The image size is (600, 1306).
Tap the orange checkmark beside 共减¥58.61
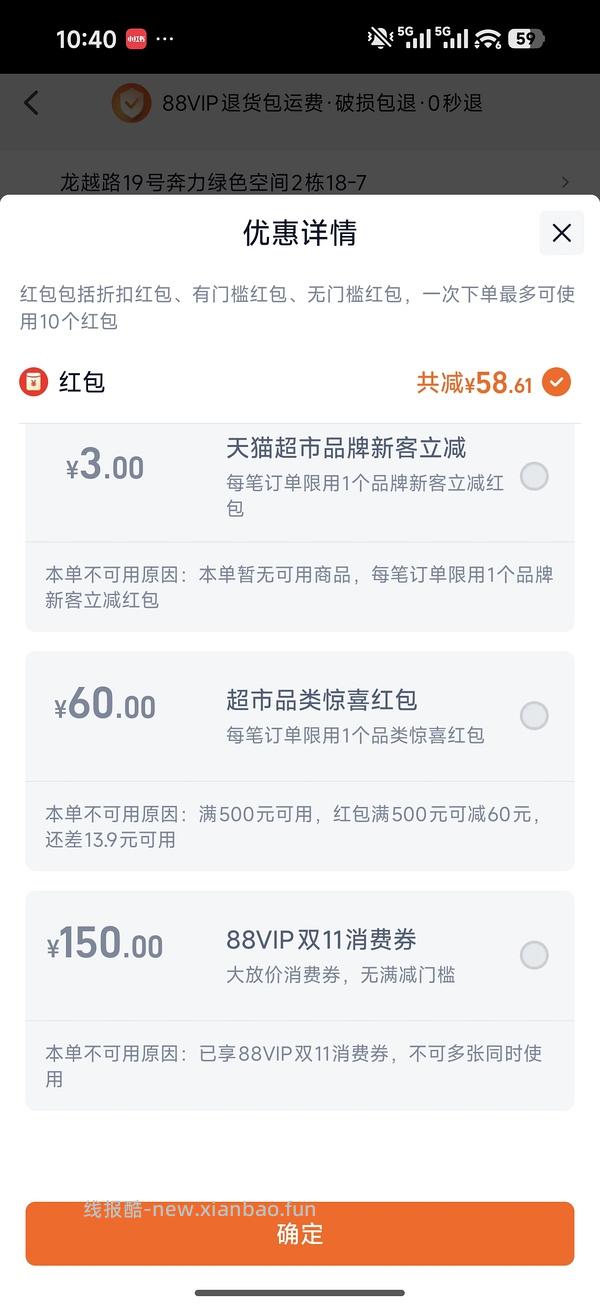pyautogui.click(x=556, y=381)
